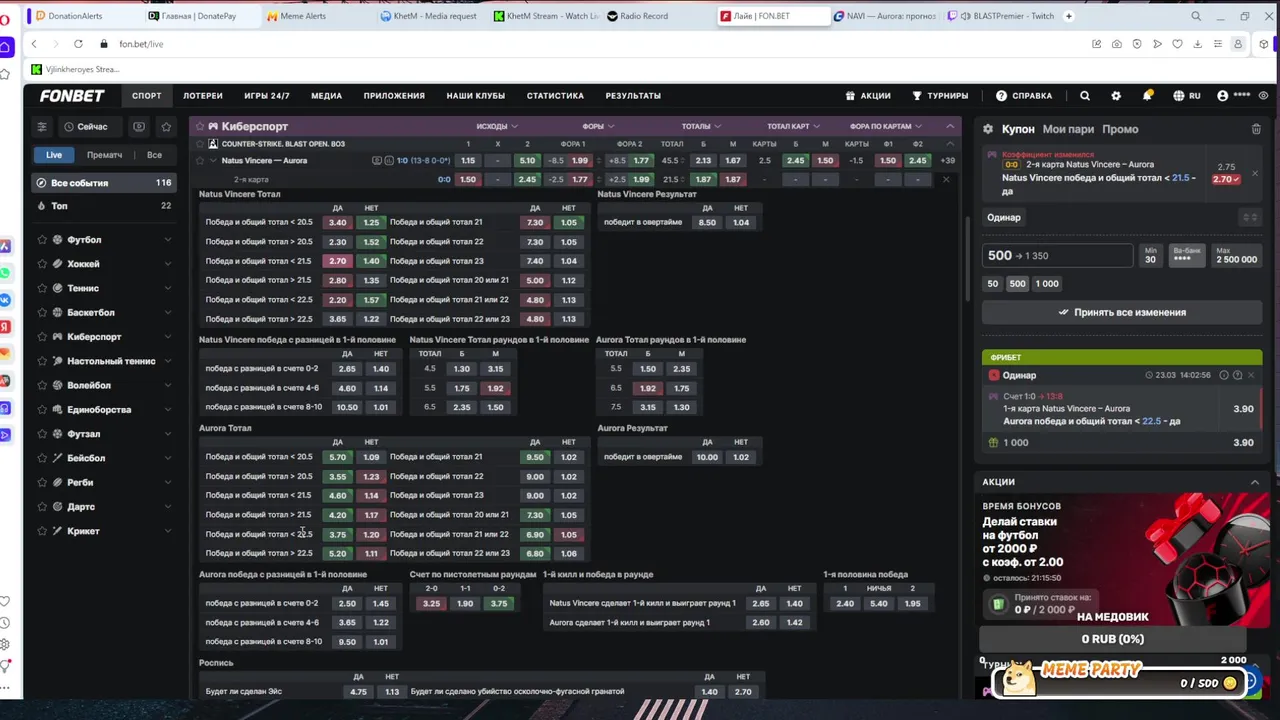Image resolution: width=1280 pixels, height=720 pixels.
Task: Open the Акции header link
Action: [868, 96]
